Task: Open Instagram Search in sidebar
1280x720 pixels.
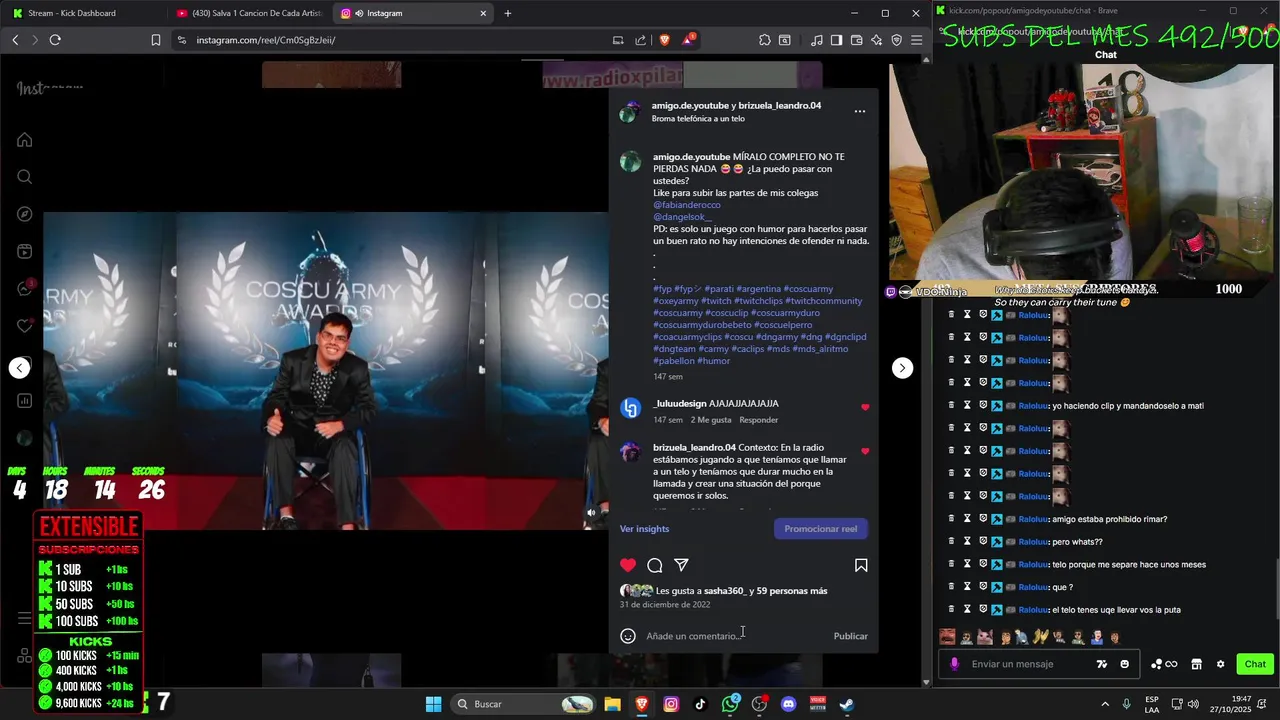Action: pyautogui.click(x=24, y=177)
